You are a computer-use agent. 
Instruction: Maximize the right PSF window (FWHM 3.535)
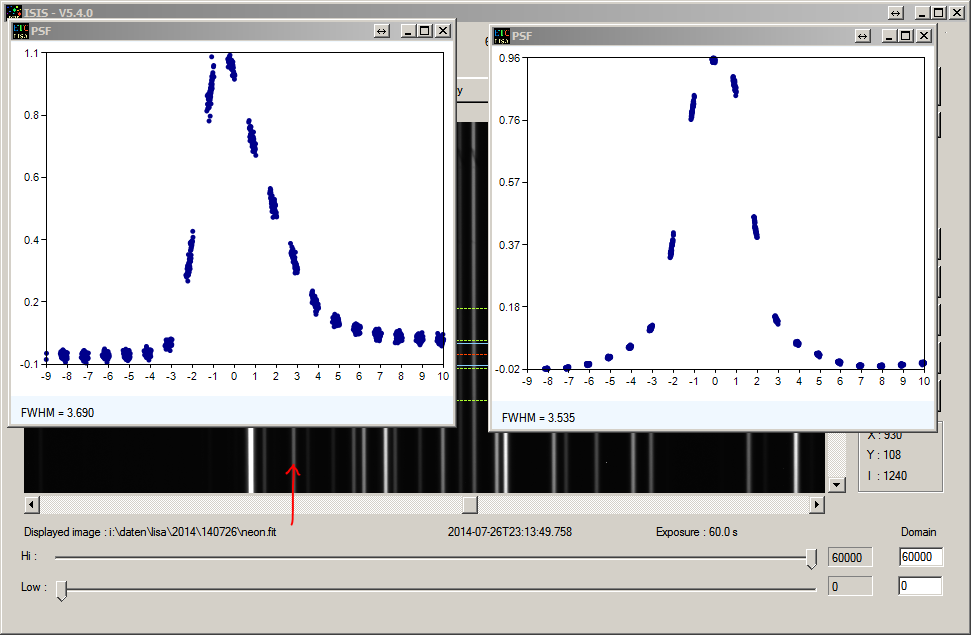coord(906,36)
